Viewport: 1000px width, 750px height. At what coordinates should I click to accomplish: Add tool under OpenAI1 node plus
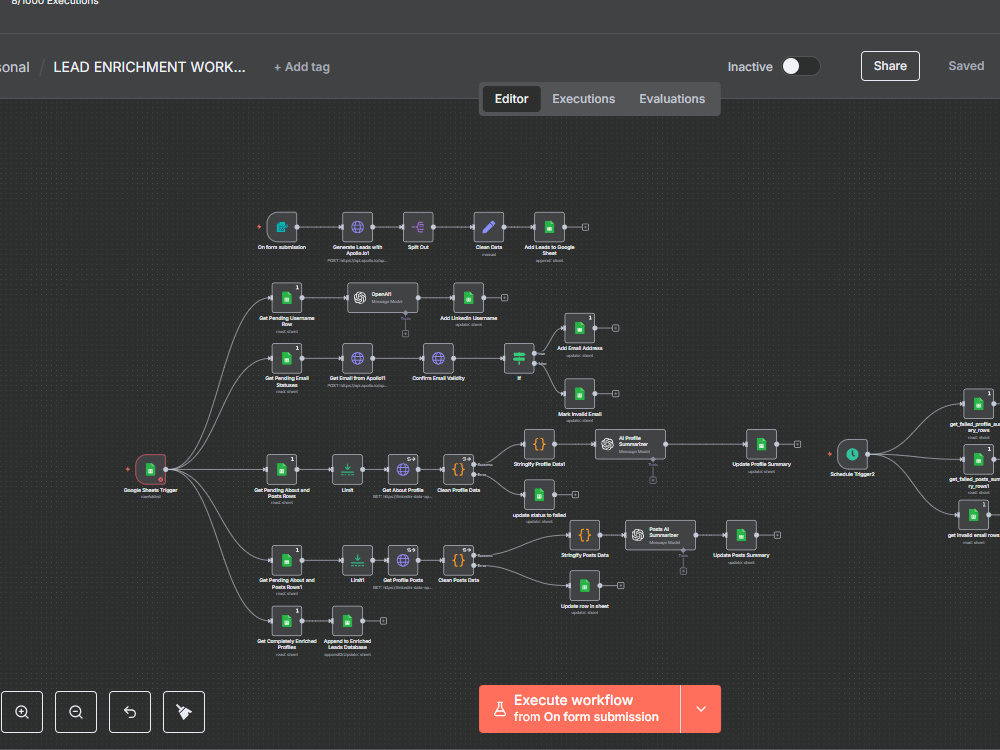[405, 334]
